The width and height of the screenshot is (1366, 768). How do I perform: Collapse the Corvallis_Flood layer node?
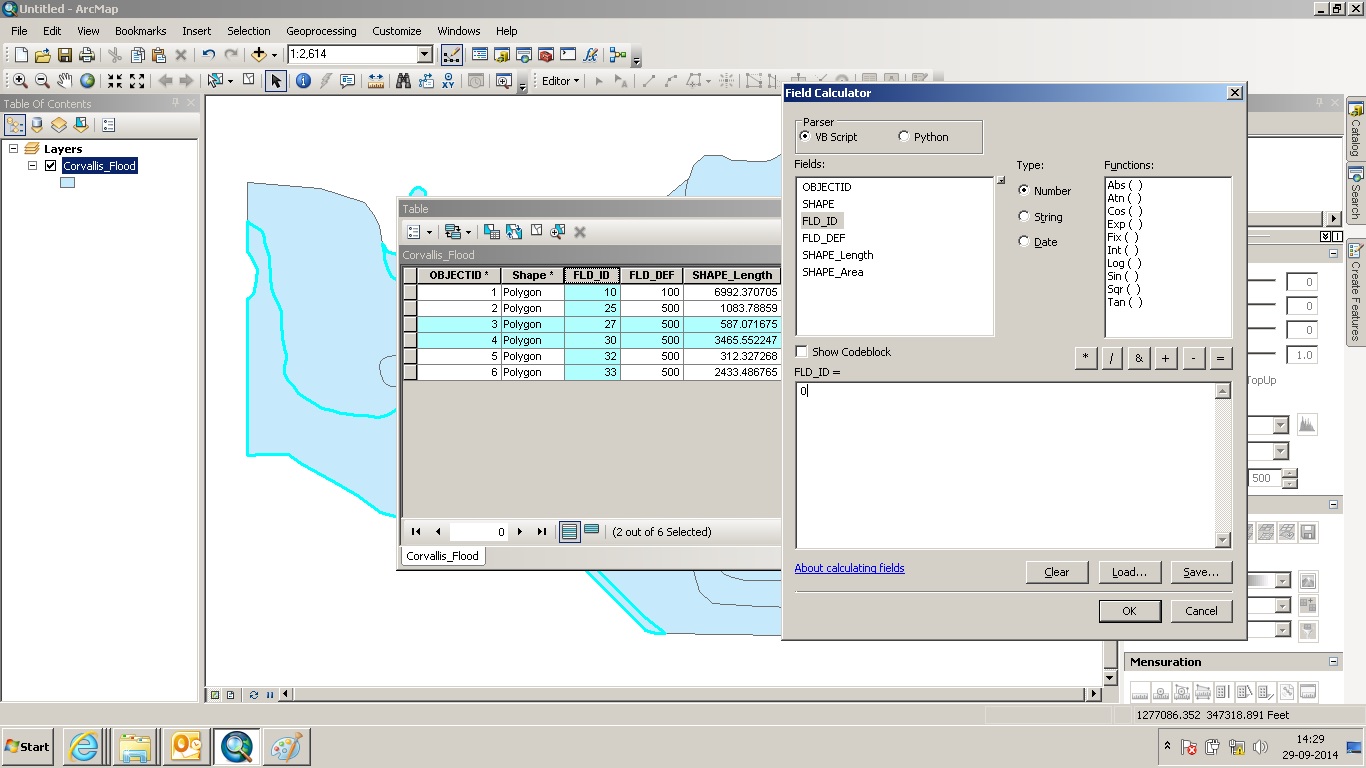coord(33,166)
